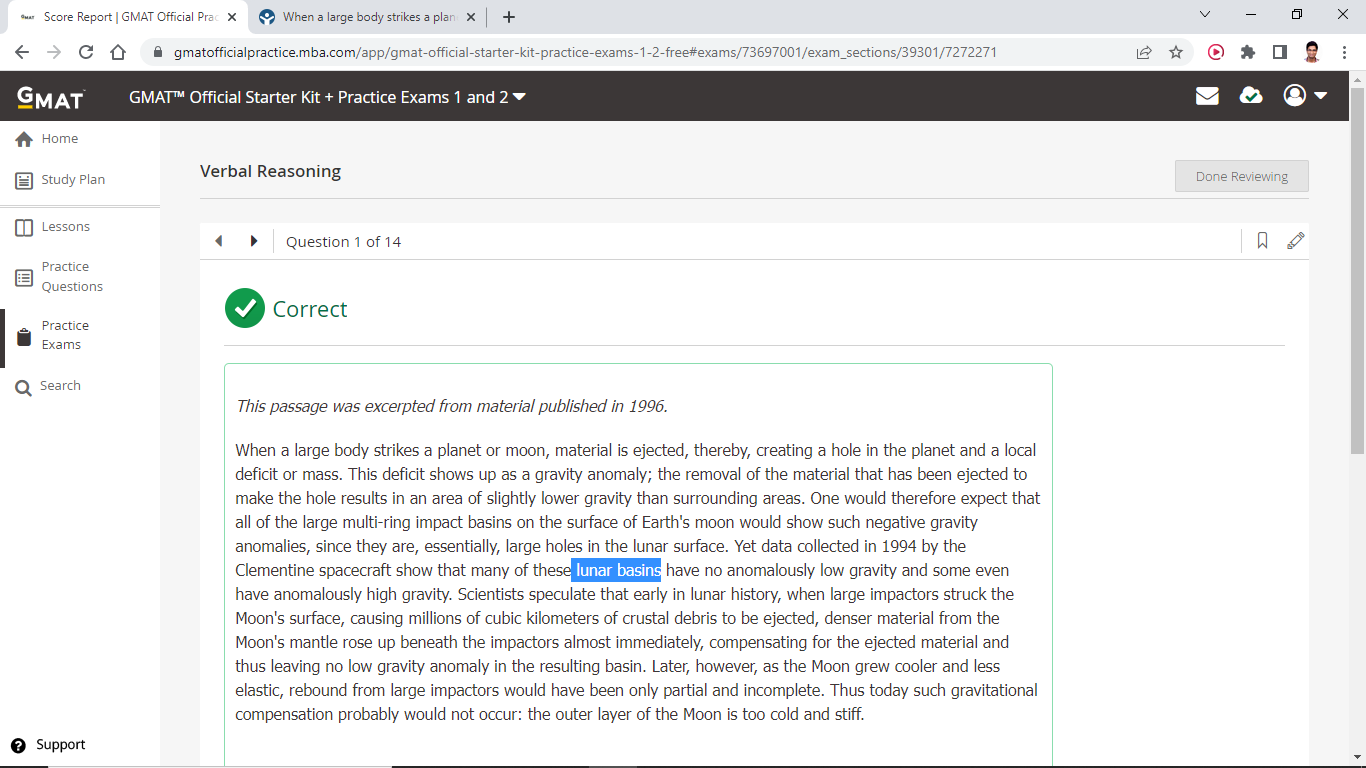Open the Chrome tab search chevron
Screen dimensions: 1366x768
pos(1204,15)
